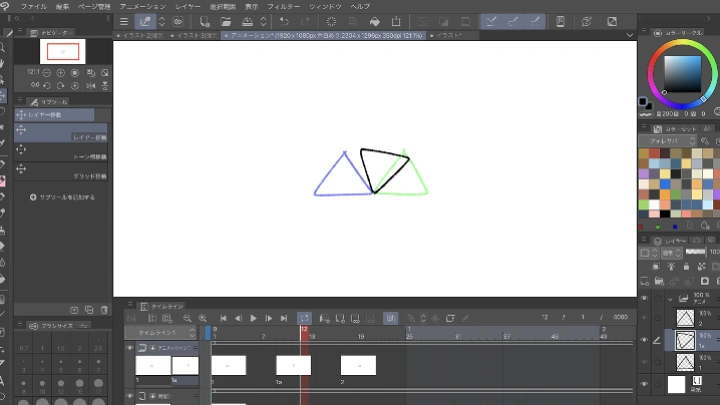Open the フィルター menu

(x=283, y=6)
